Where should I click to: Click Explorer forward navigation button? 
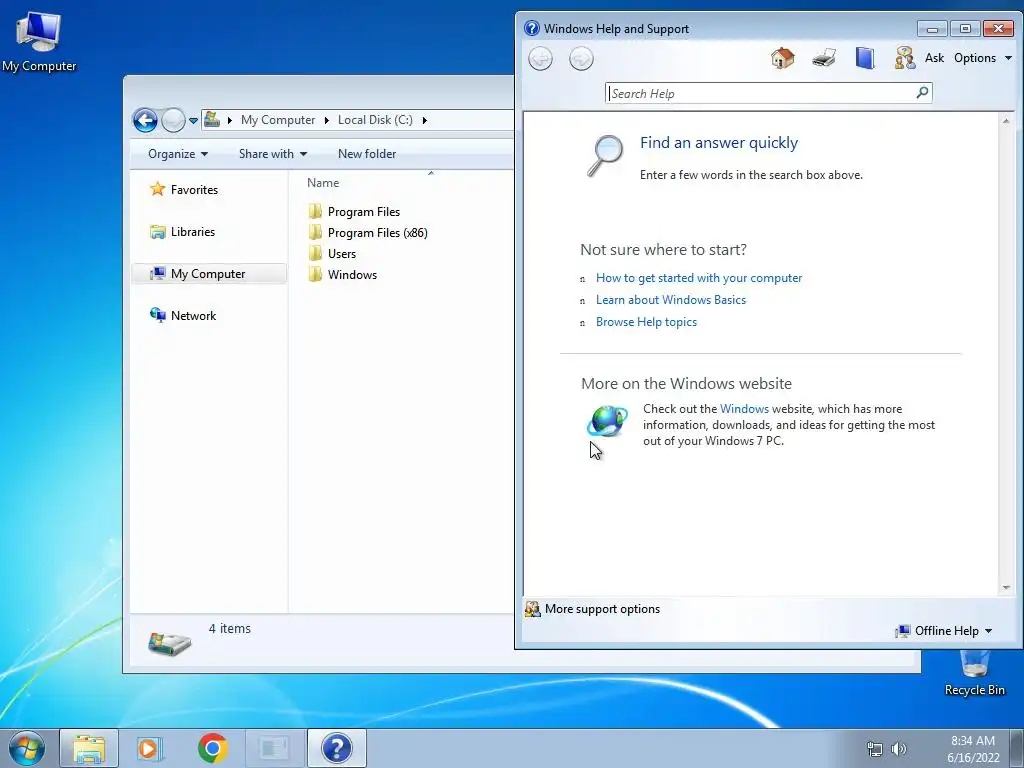(x=173, y=120)
